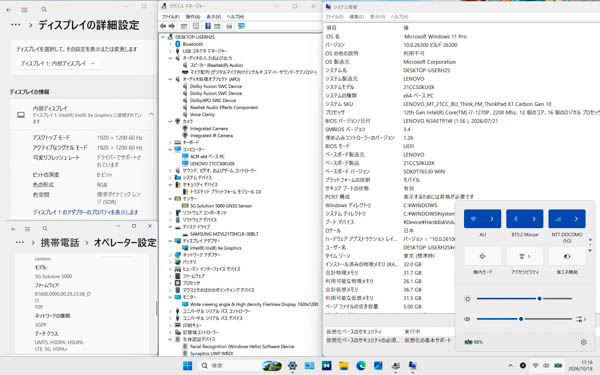Open hamburger menu in the operator settings window
The height and width of the screenshot is (375, 600).
pyautogui.click(x=28, y=229)
